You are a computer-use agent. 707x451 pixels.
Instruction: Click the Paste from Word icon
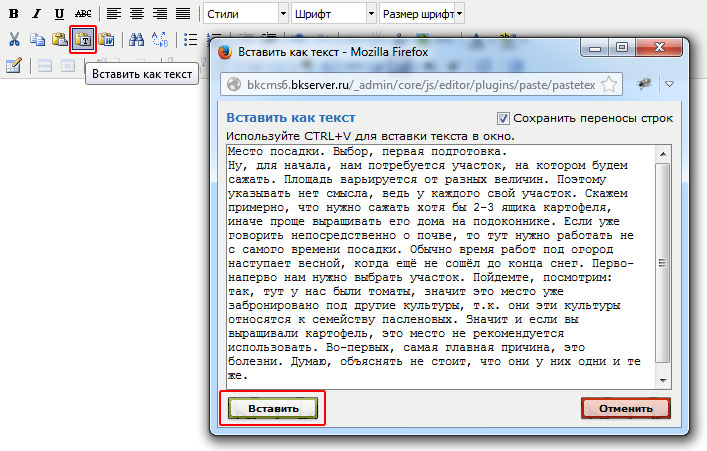tap(106, 40)
